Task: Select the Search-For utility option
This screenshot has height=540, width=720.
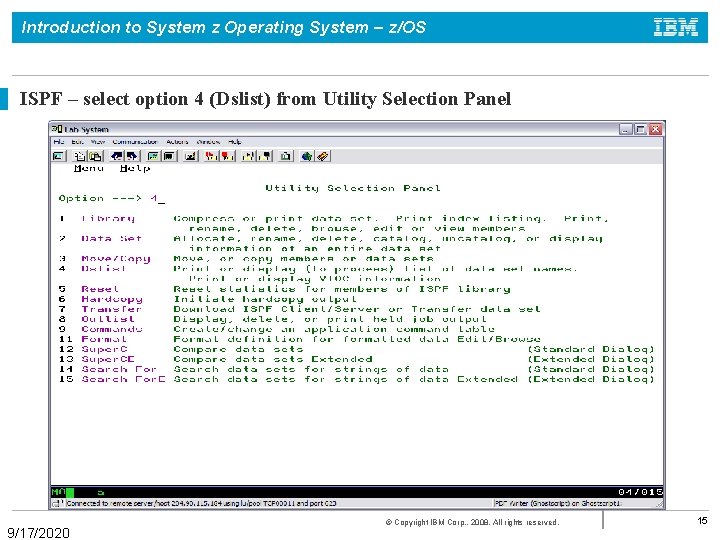Action: [119, 370]
